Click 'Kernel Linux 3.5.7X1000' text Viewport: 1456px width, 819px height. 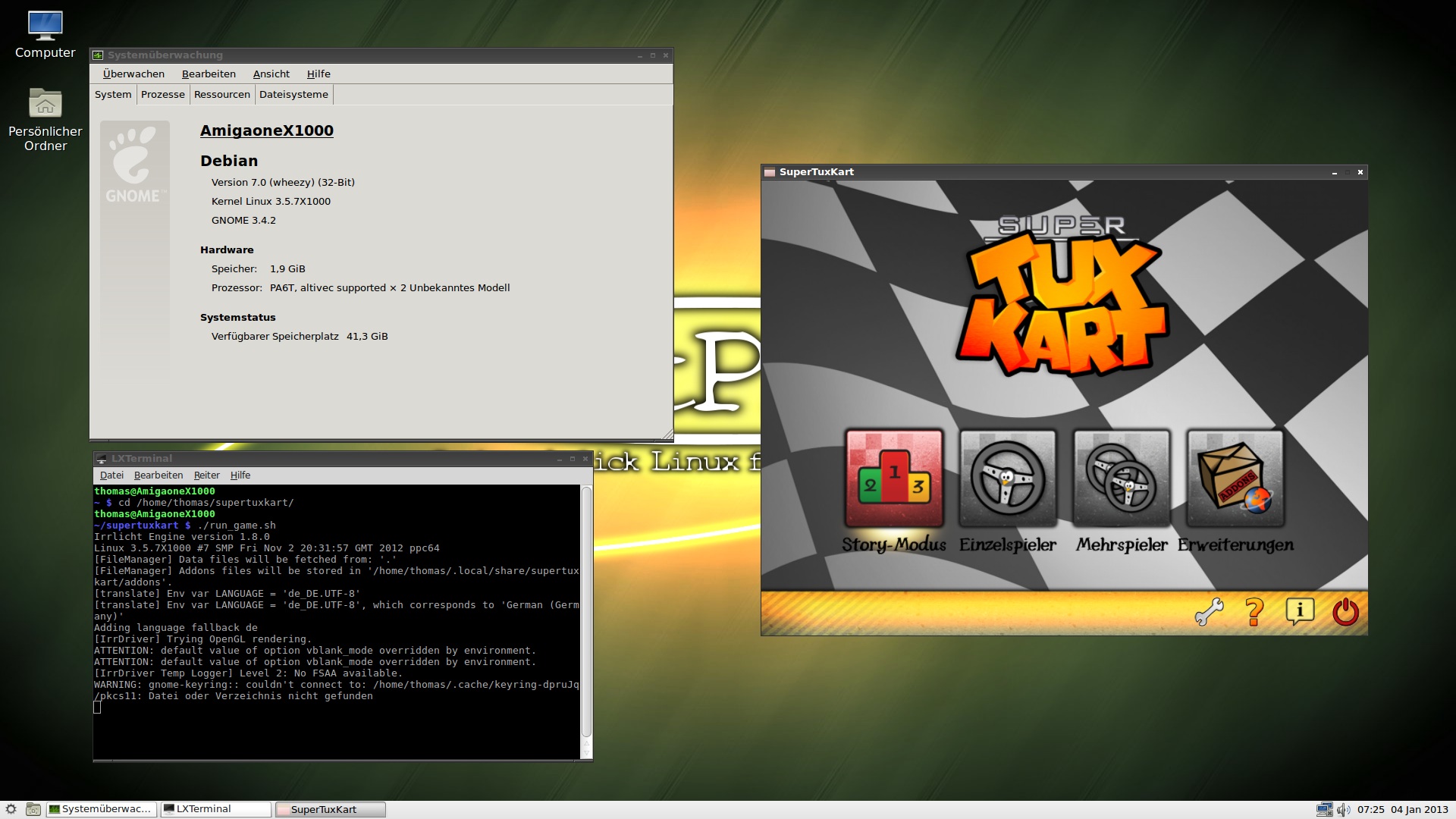point(271,201)
